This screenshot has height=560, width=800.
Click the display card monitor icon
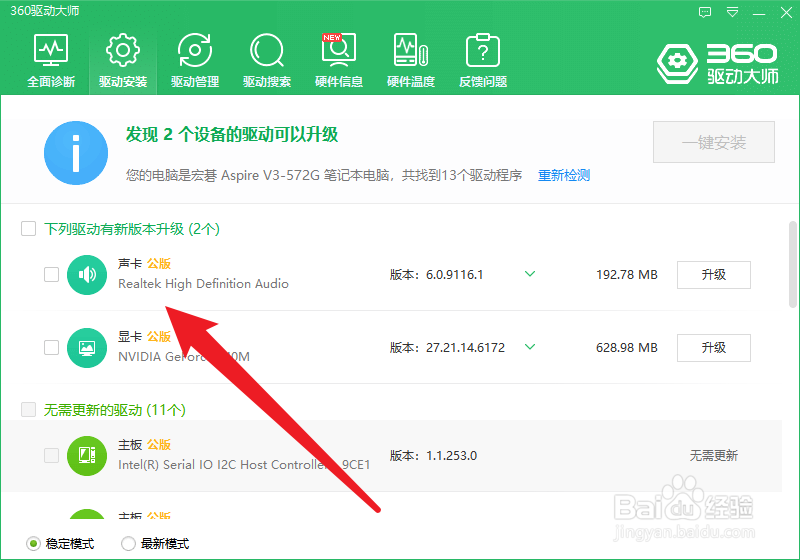point(87,348)
